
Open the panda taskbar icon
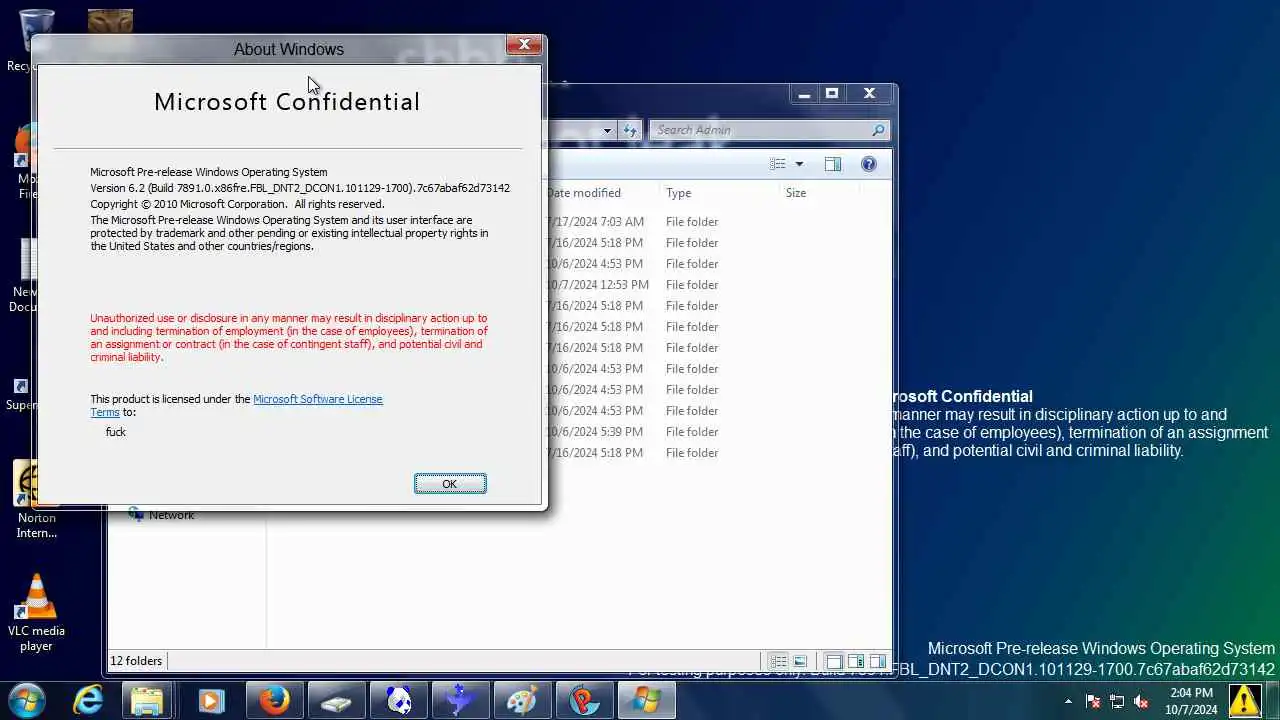click(397, 700)
